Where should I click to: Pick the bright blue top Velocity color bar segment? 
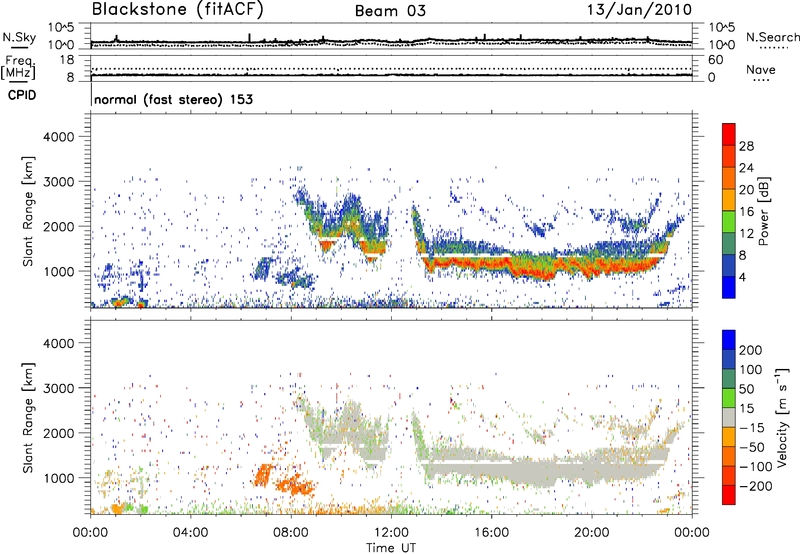coord(729,340)
